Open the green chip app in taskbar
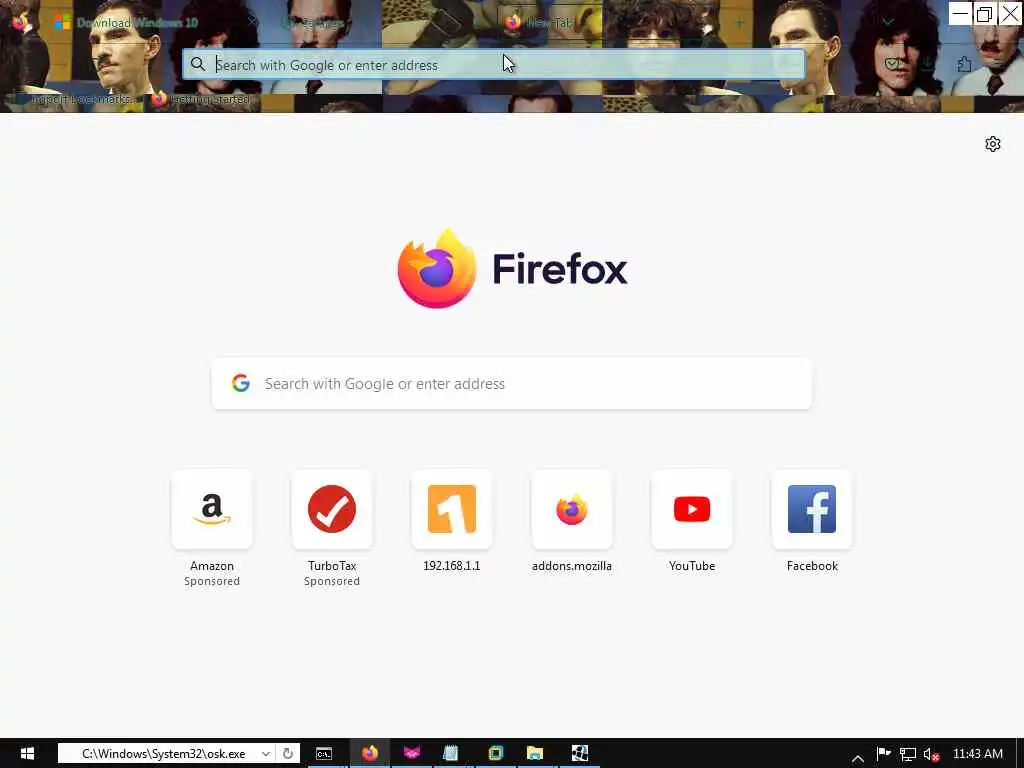1024x768 pixels. pos(496,754)
